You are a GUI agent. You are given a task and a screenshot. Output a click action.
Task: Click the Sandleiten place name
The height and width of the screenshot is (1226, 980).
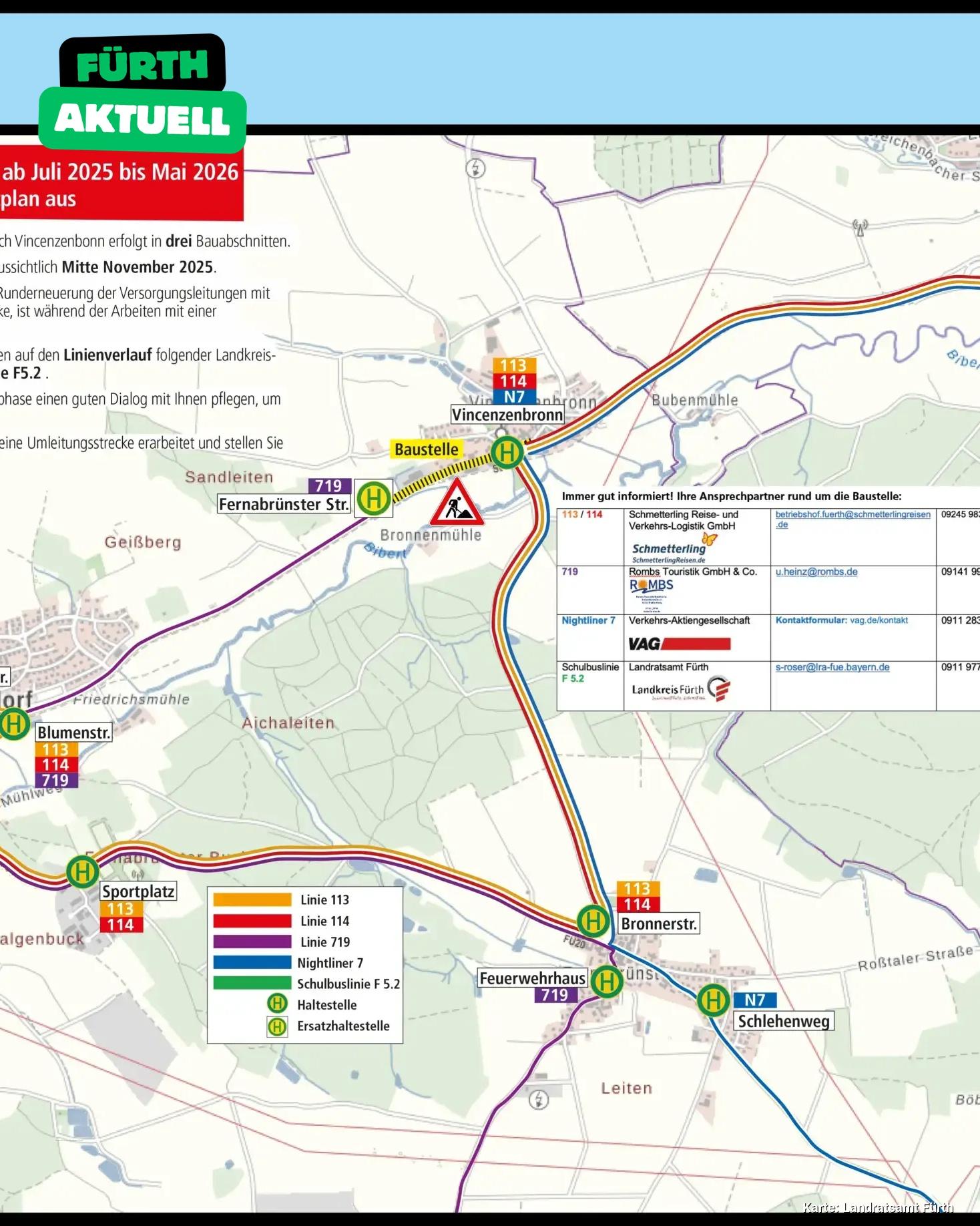point(229,477)
